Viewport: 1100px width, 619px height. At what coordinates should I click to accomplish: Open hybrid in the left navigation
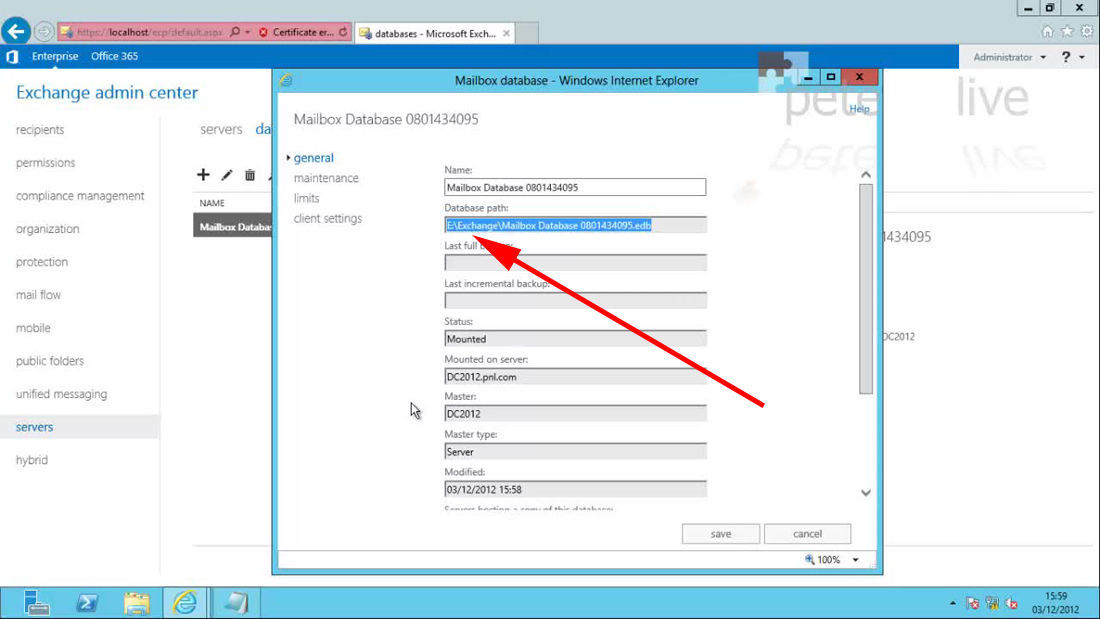point(32,460)
